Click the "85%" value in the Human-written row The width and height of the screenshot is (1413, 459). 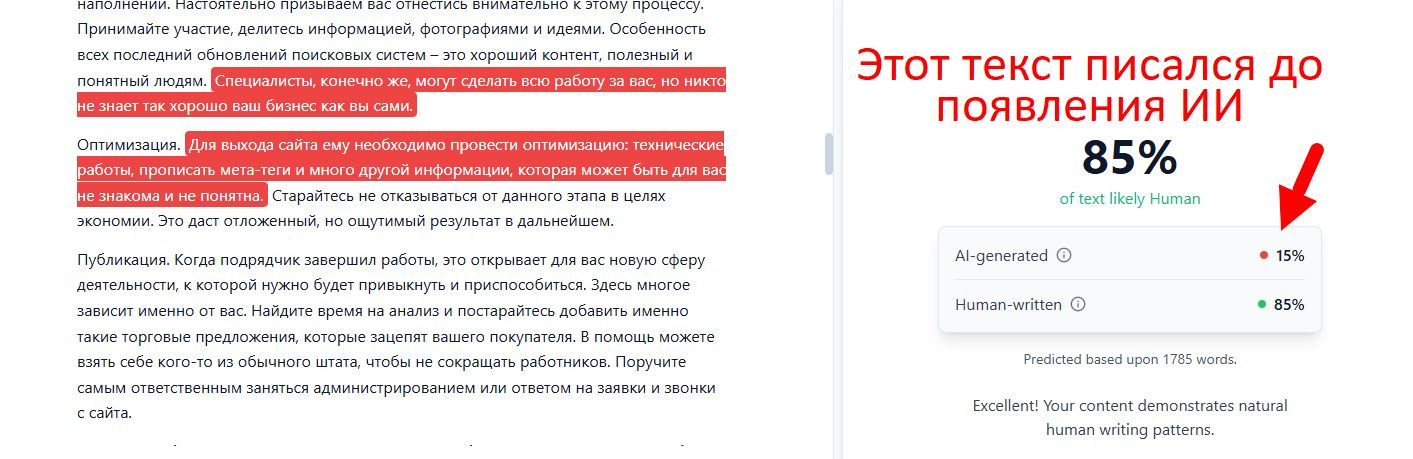coord(1289,304)
